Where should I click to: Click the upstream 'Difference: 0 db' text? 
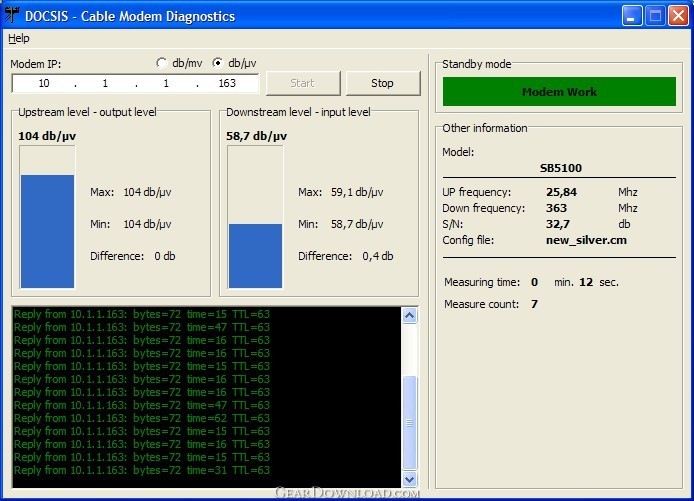coord(133,256)
